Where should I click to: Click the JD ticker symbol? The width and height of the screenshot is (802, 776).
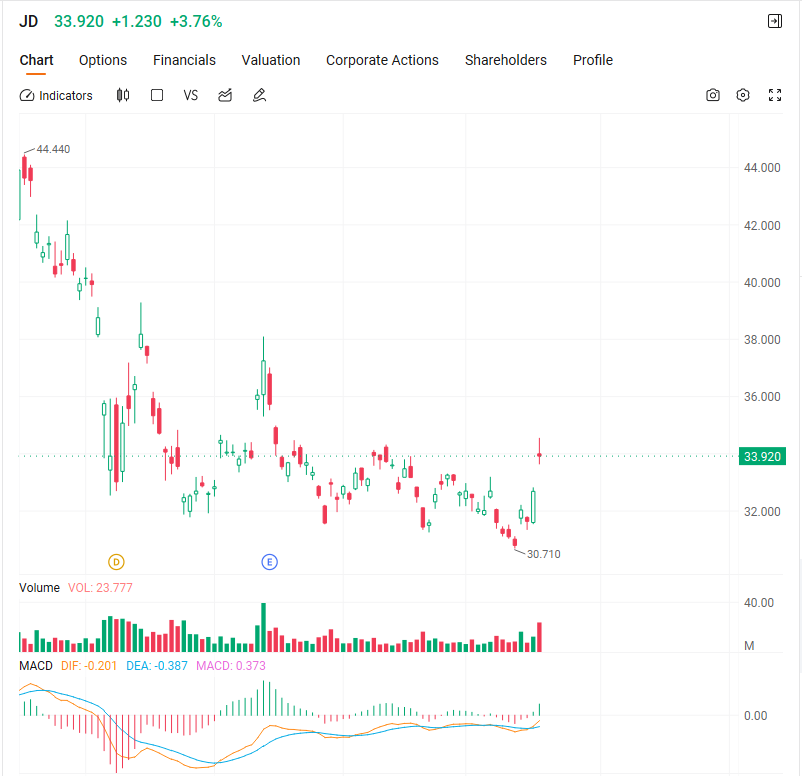coord(29,21)
